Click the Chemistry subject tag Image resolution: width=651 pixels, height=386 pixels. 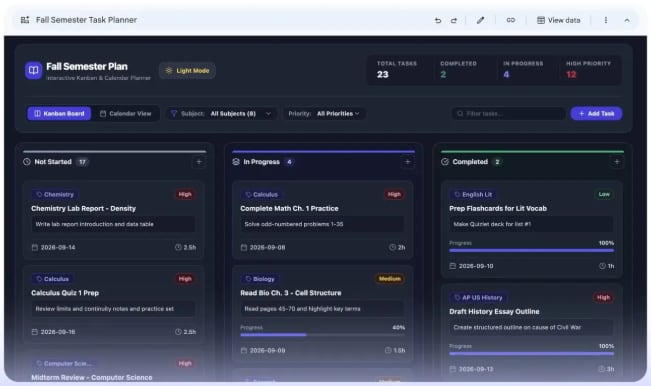click(55, 195)
